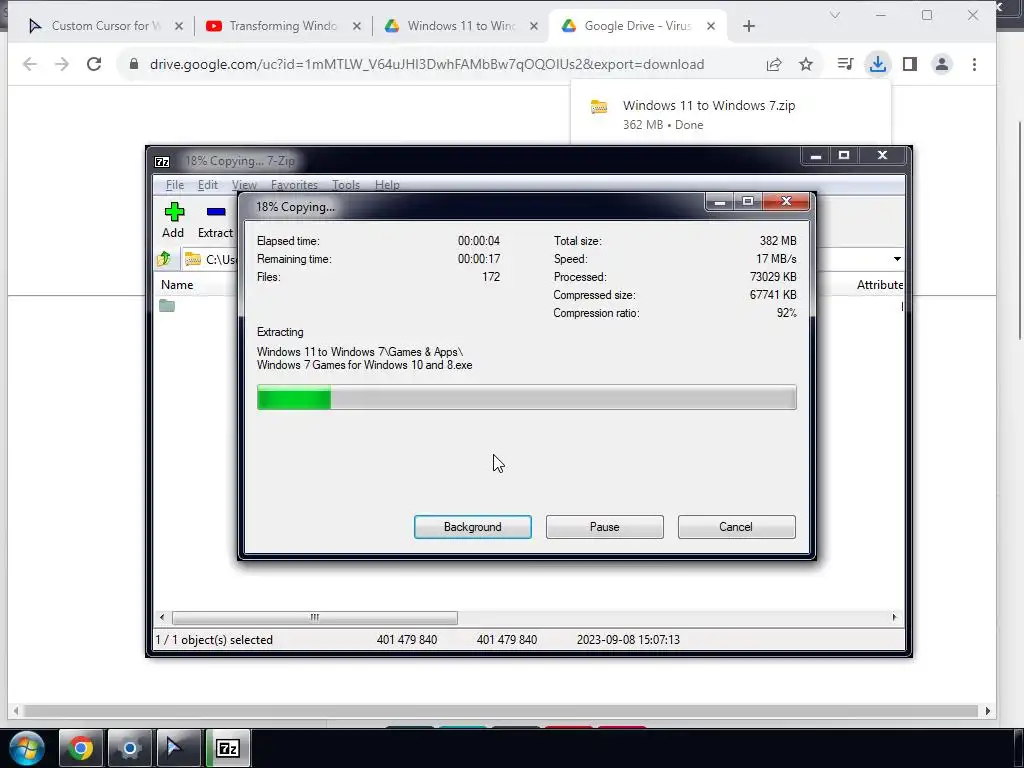
Task: Maximize the Copying dialog
Action: coord(748,202)
